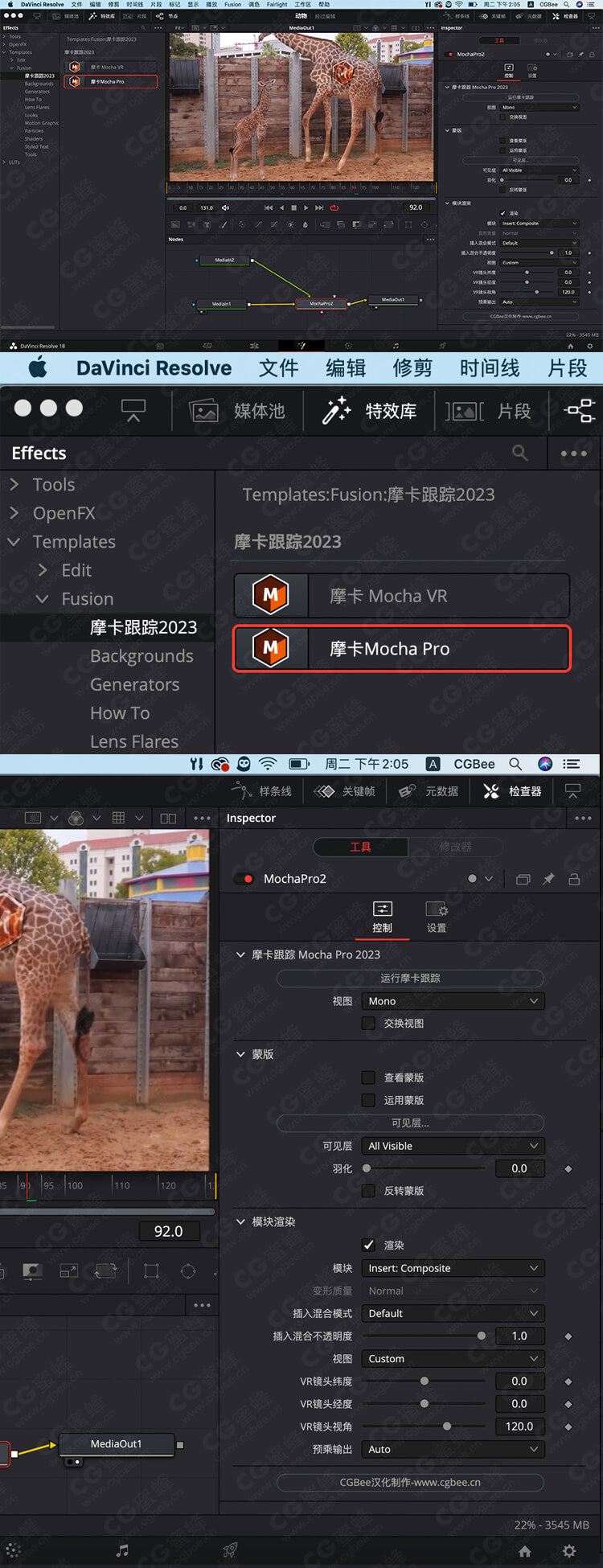Screen dimensions: 603x1568
Task: Open the enlarged 视图 Custom dropdown
Action: click(453, 1358)
